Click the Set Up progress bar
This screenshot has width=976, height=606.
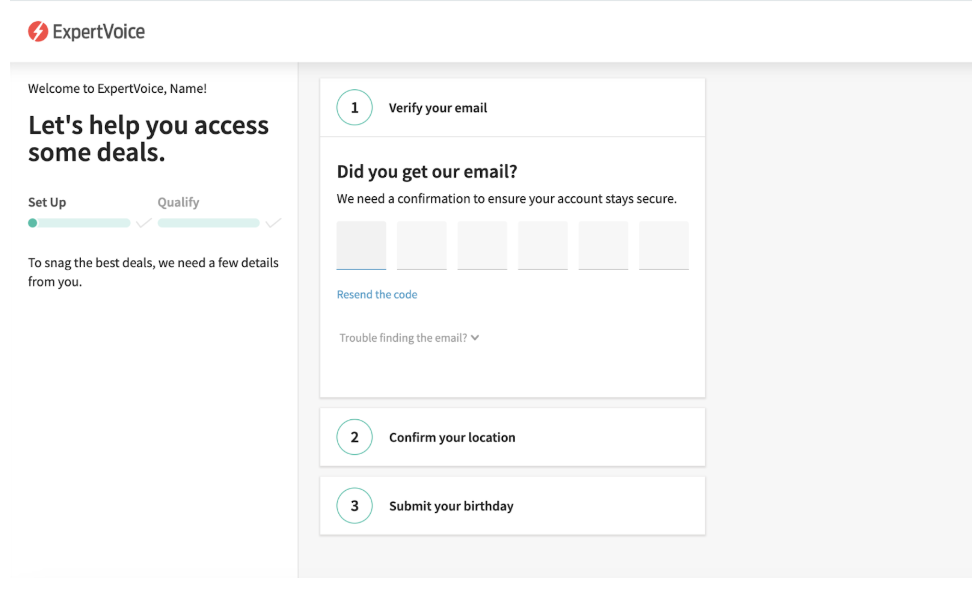click(79, 223)
